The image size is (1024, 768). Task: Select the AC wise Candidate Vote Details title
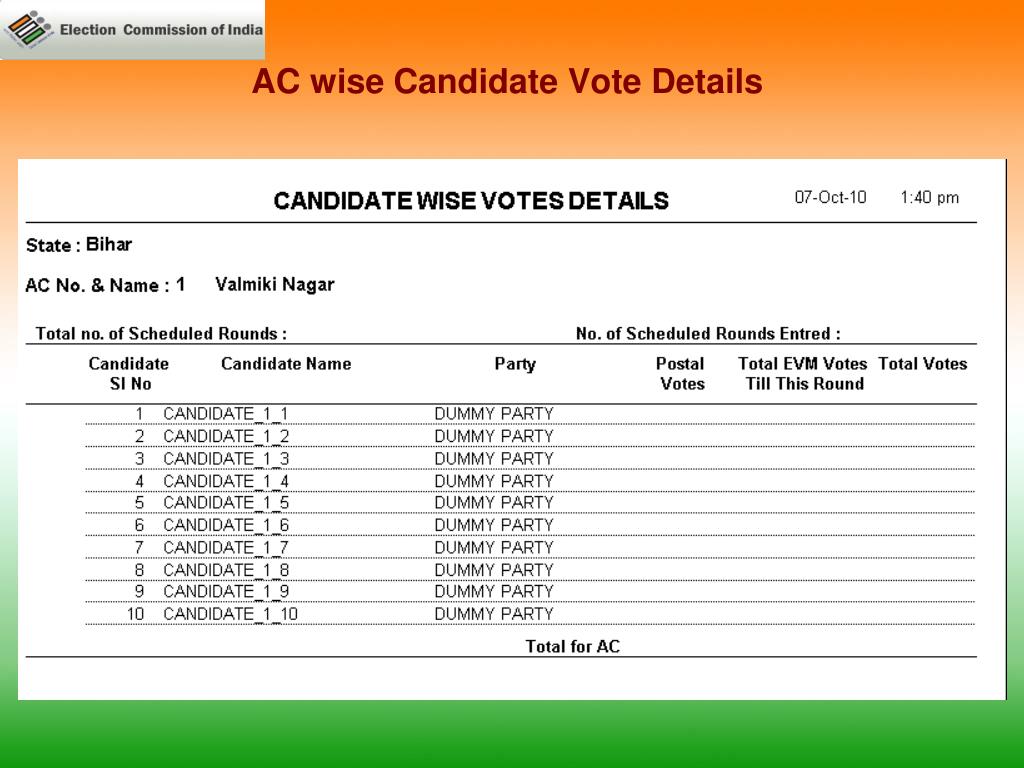coord(507,82)
